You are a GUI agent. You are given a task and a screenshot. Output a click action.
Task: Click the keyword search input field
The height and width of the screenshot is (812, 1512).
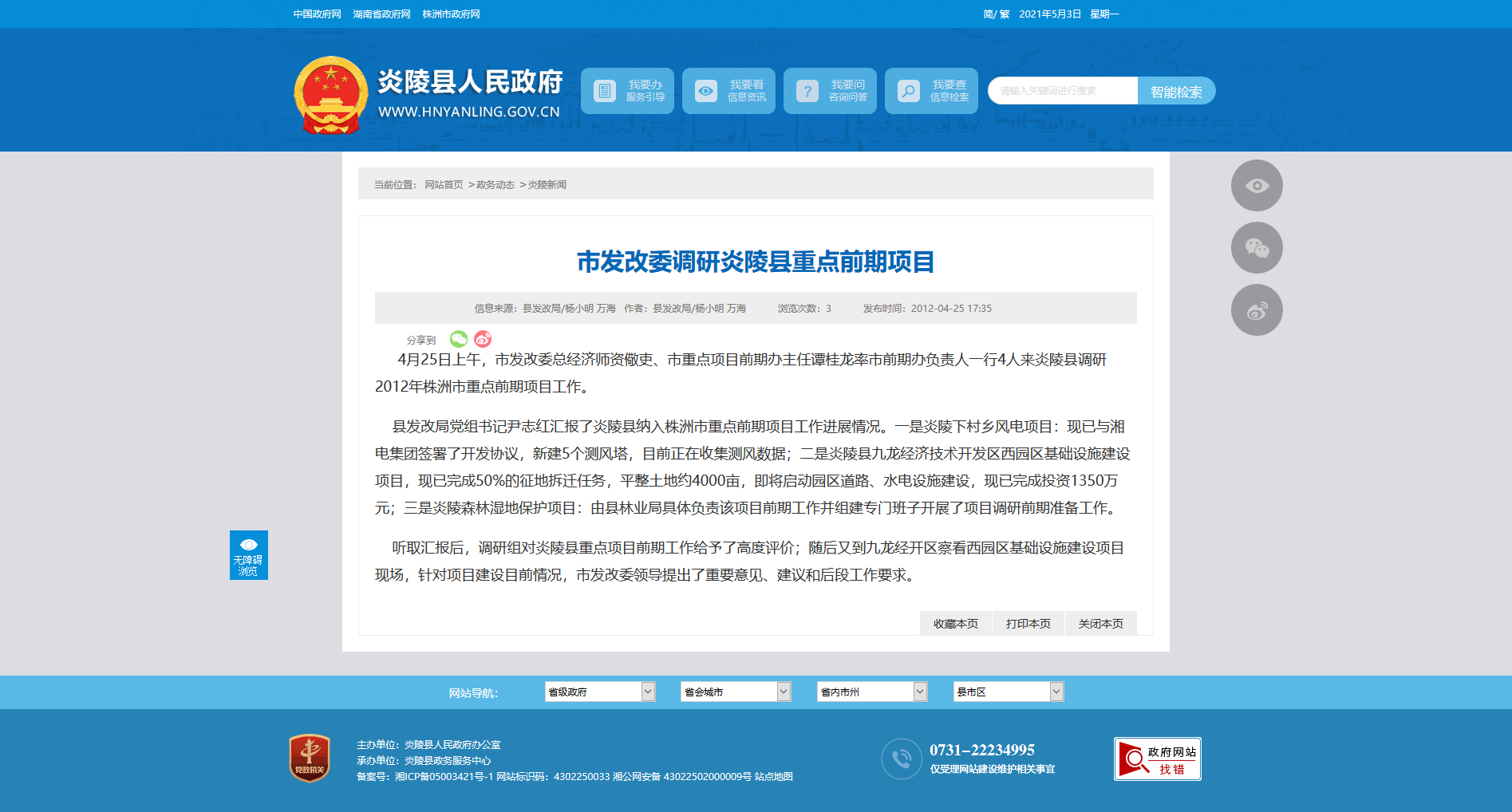click(1063, 91)
